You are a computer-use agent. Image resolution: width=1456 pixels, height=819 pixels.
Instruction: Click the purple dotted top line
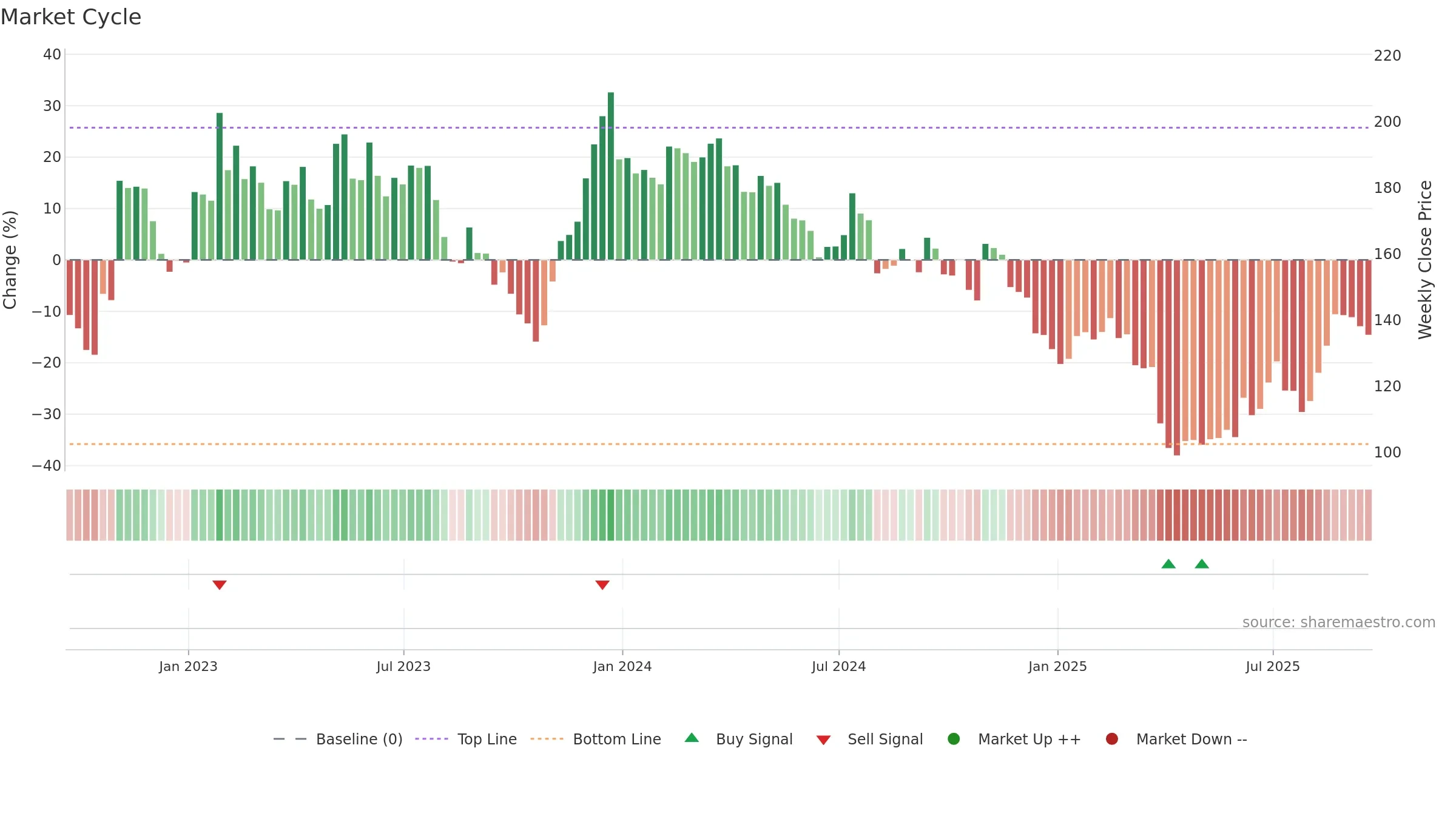click(x=719, y=127)
